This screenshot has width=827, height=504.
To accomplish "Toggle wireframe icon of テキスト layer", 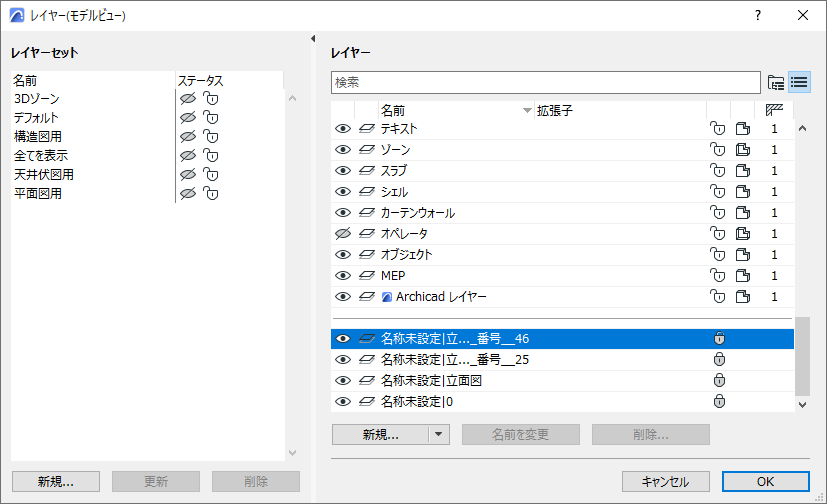I will (743, 129).
